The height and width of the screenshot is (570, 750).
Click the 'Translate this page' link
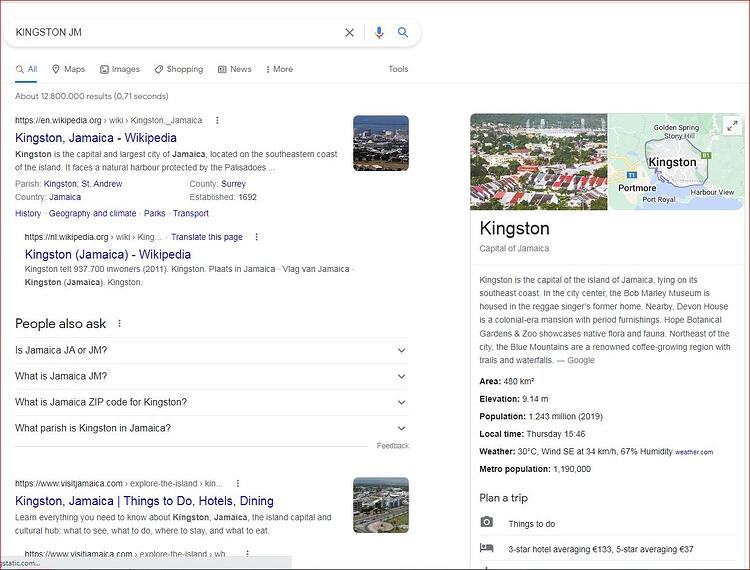(x=207, y=237)
